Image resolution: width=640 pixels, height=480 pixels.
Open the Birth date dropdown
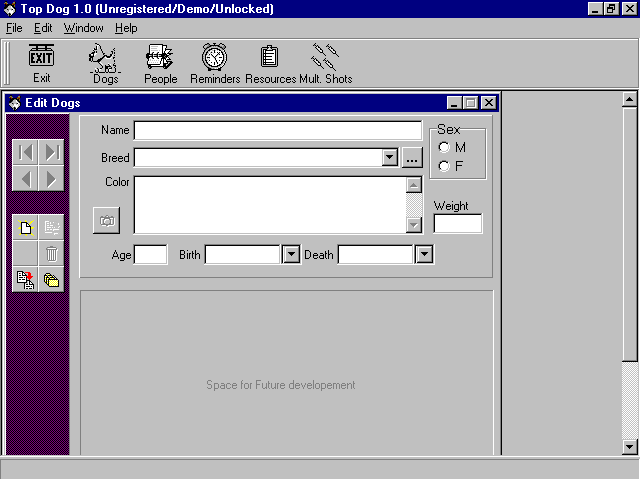[x=291, y=255]
